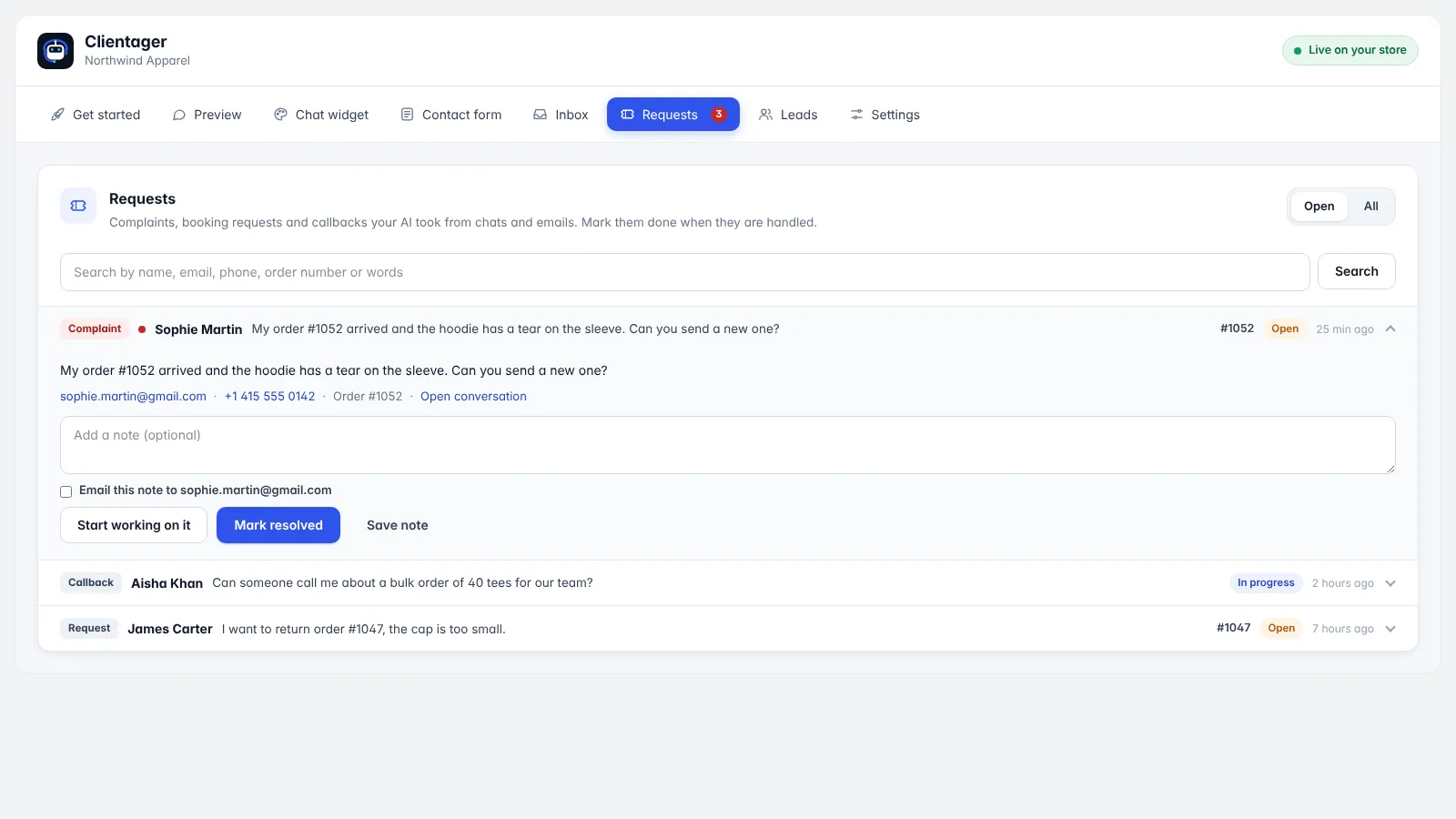The image size is (1456, 819).
Task: Click the Callback tag on Aisha Khan's row
Action: (x=91, y=583)
